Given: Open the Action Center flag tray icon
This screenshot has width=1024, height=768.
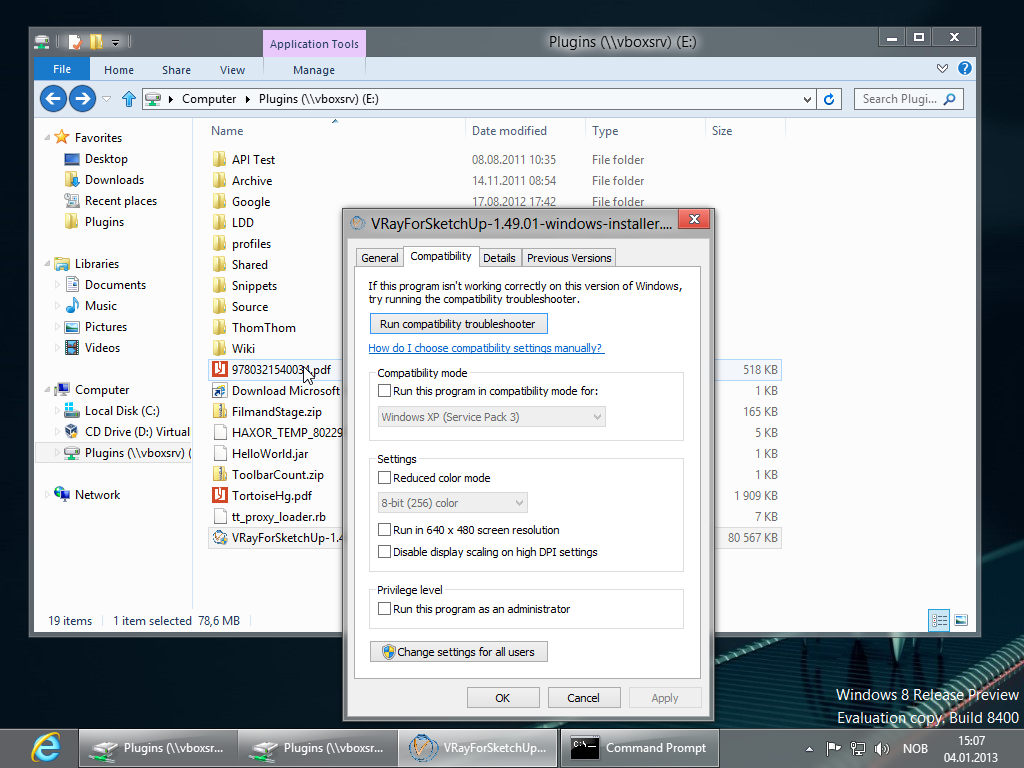Looking at the screenshot, I should pyautogui.click(x=833, y=748).
